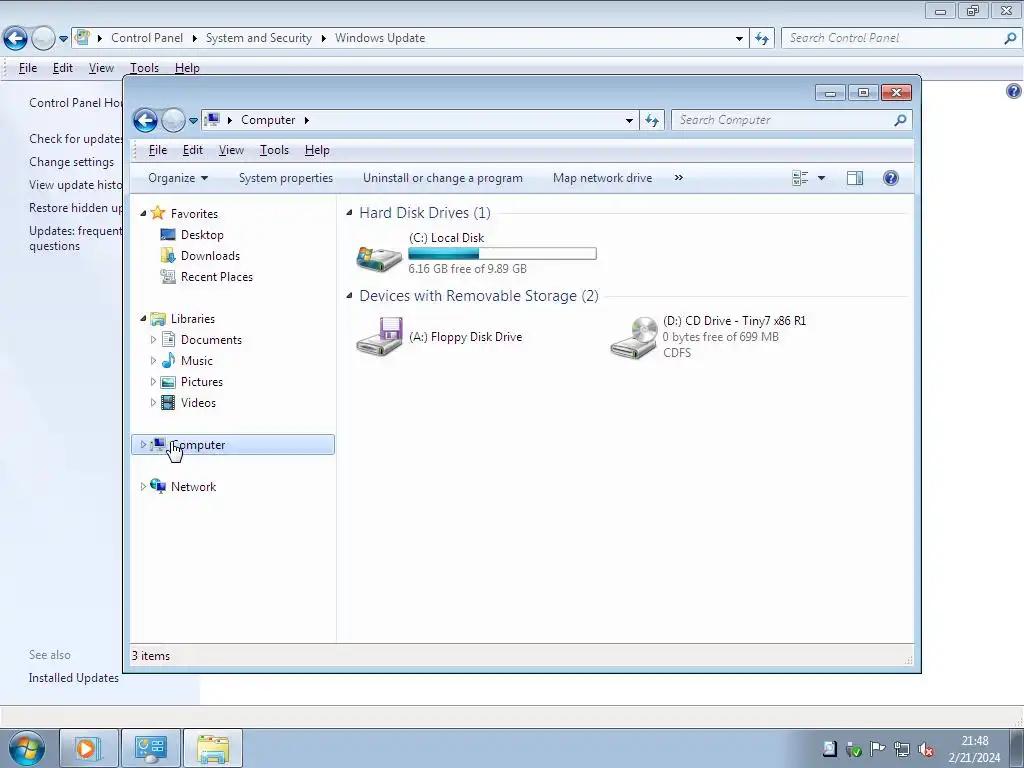Image resolution: width=1024 pixels, height=768 pixels.
Task: Collapse the Hard Disk Drives group
Action: 349,212
